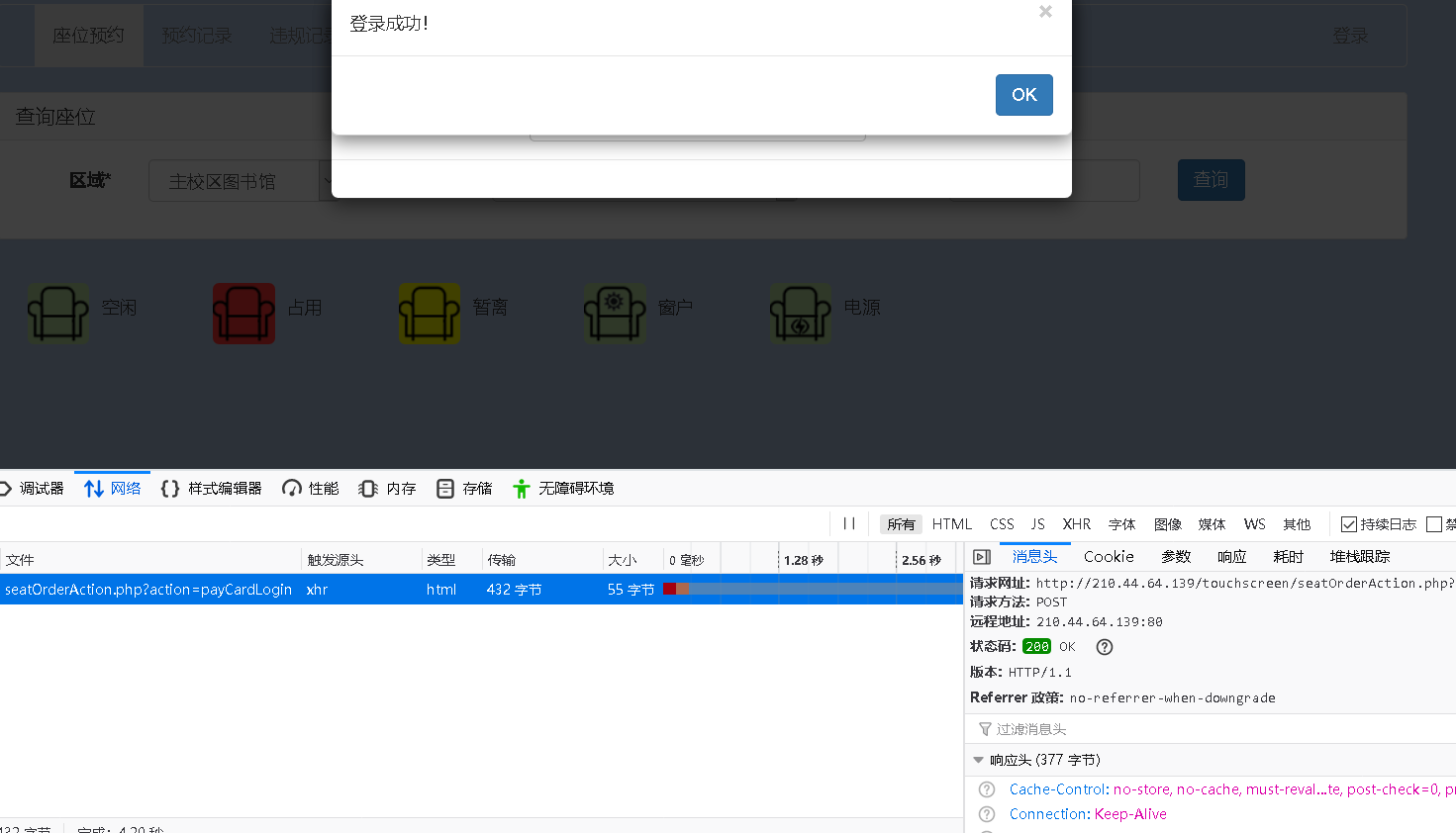Screen dimensions: 1456x833
Task: Click the 窗户 window seat icon
Action: point(615,313)
